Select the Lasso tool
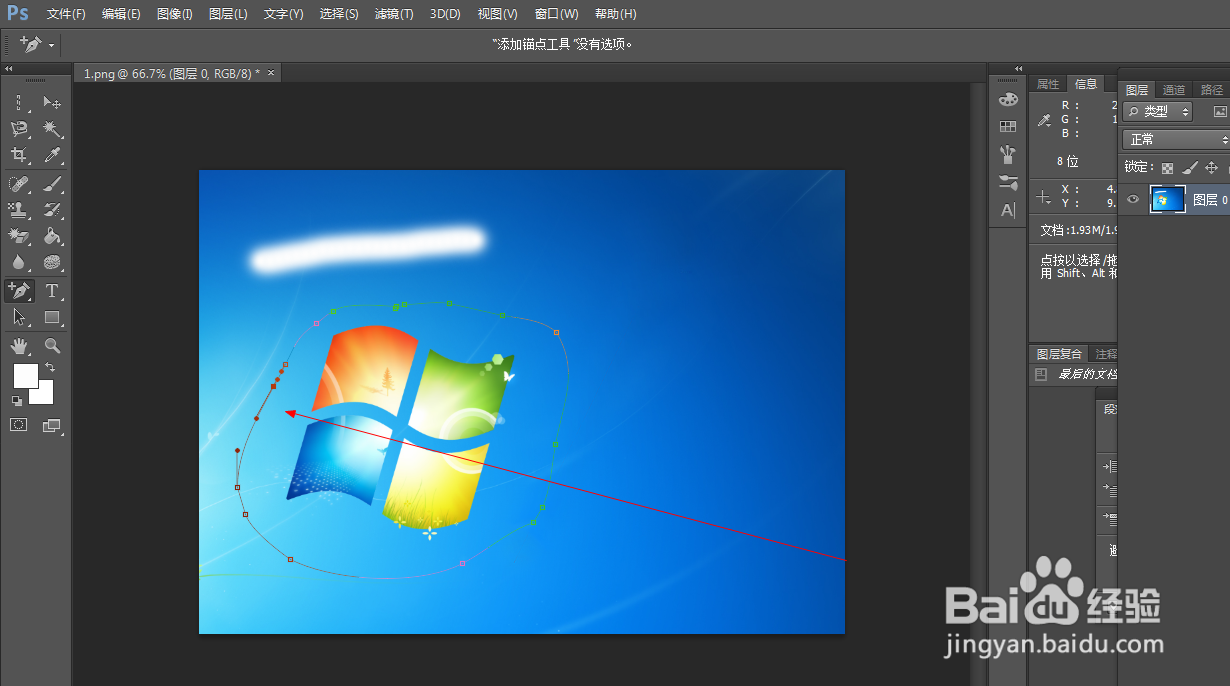Viewport: 1230px width, 686px height. tap(19, 129)
